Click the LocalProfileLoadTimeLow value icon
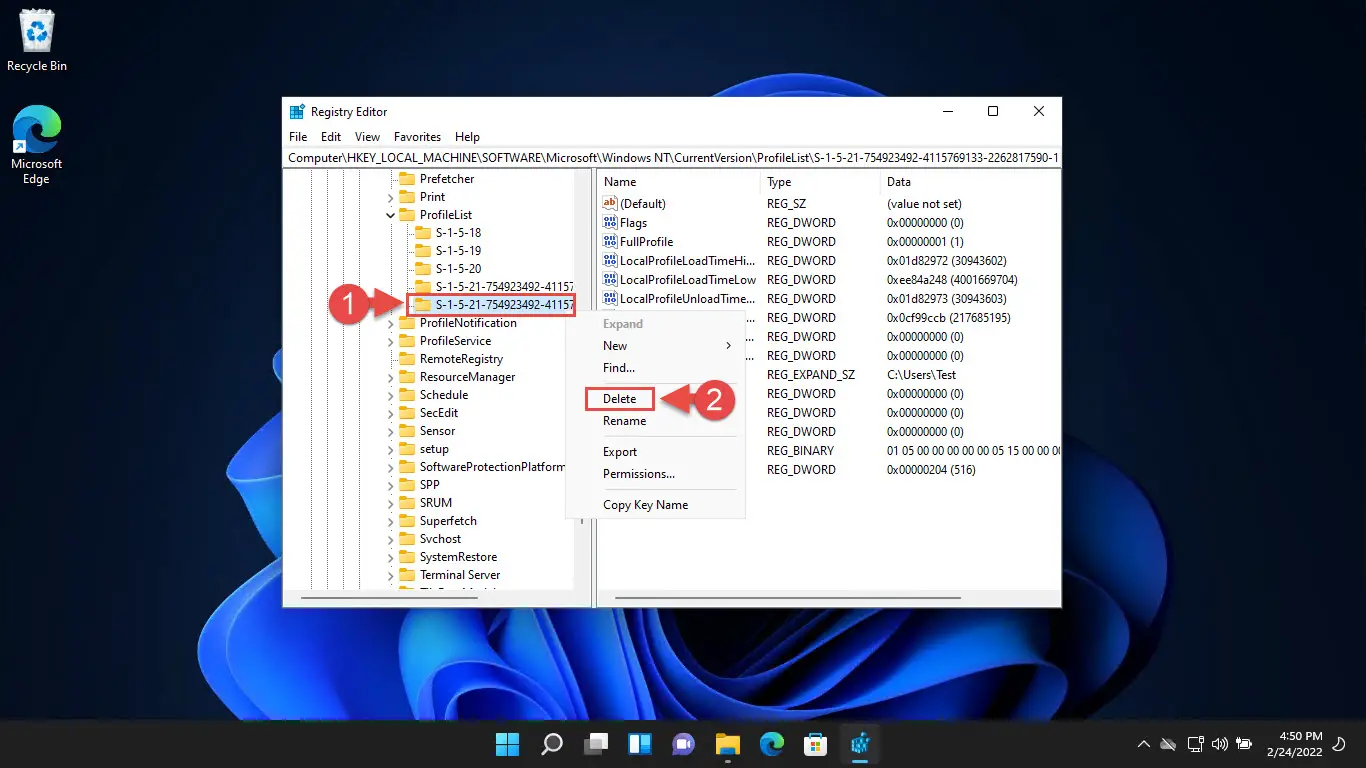 (610, 280)
